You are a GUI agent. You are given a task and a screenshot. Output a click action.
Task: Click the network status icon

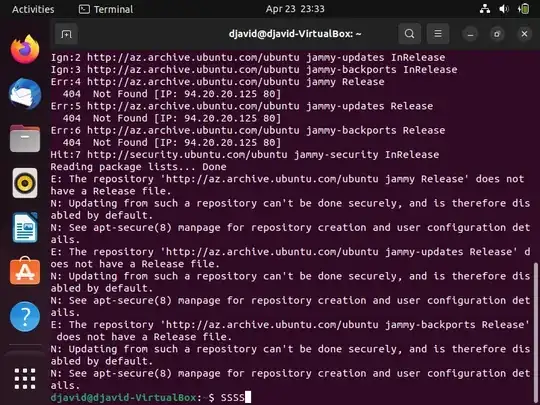click(485, 9)
